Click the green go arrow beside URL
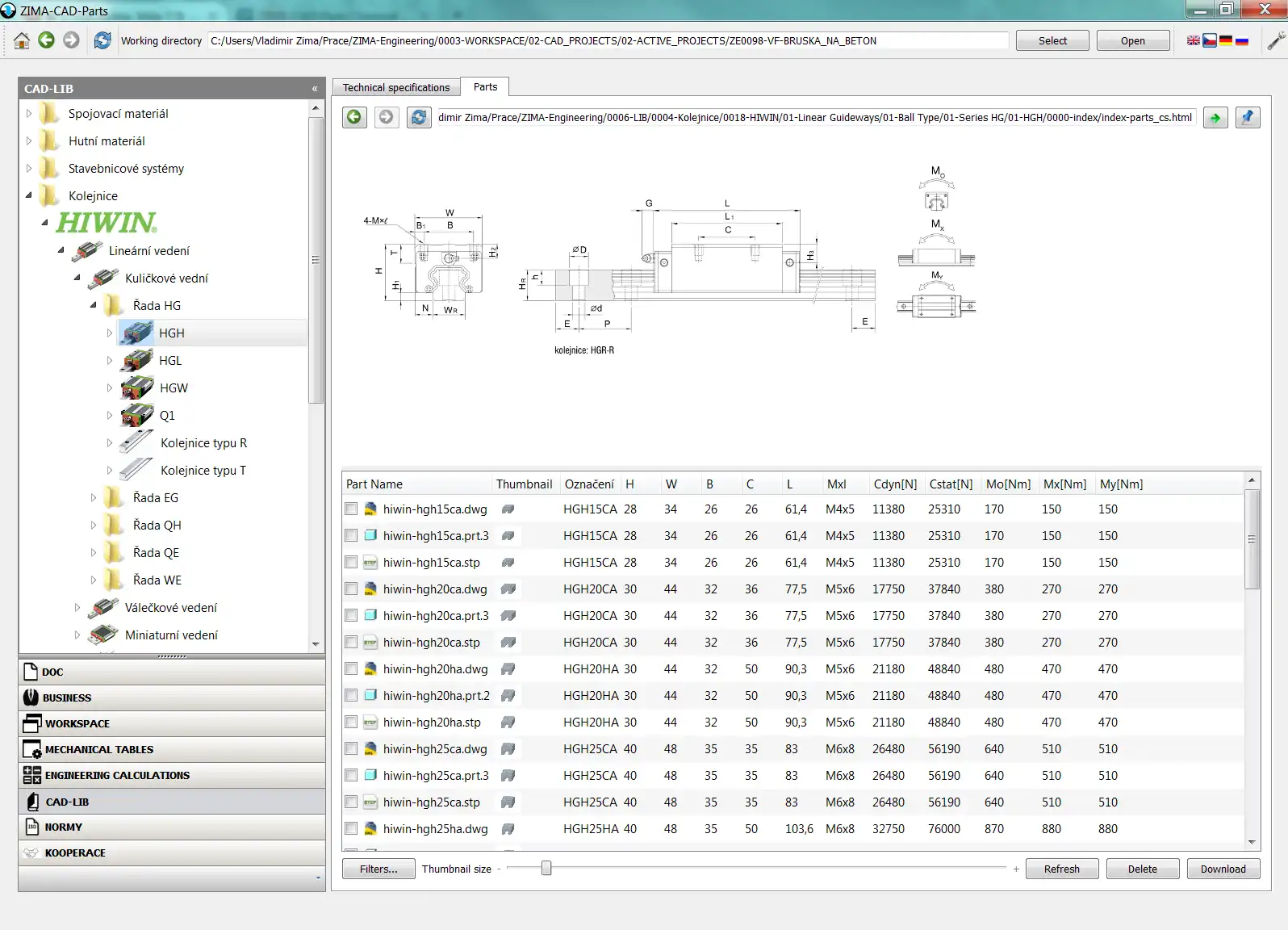 1215,118
